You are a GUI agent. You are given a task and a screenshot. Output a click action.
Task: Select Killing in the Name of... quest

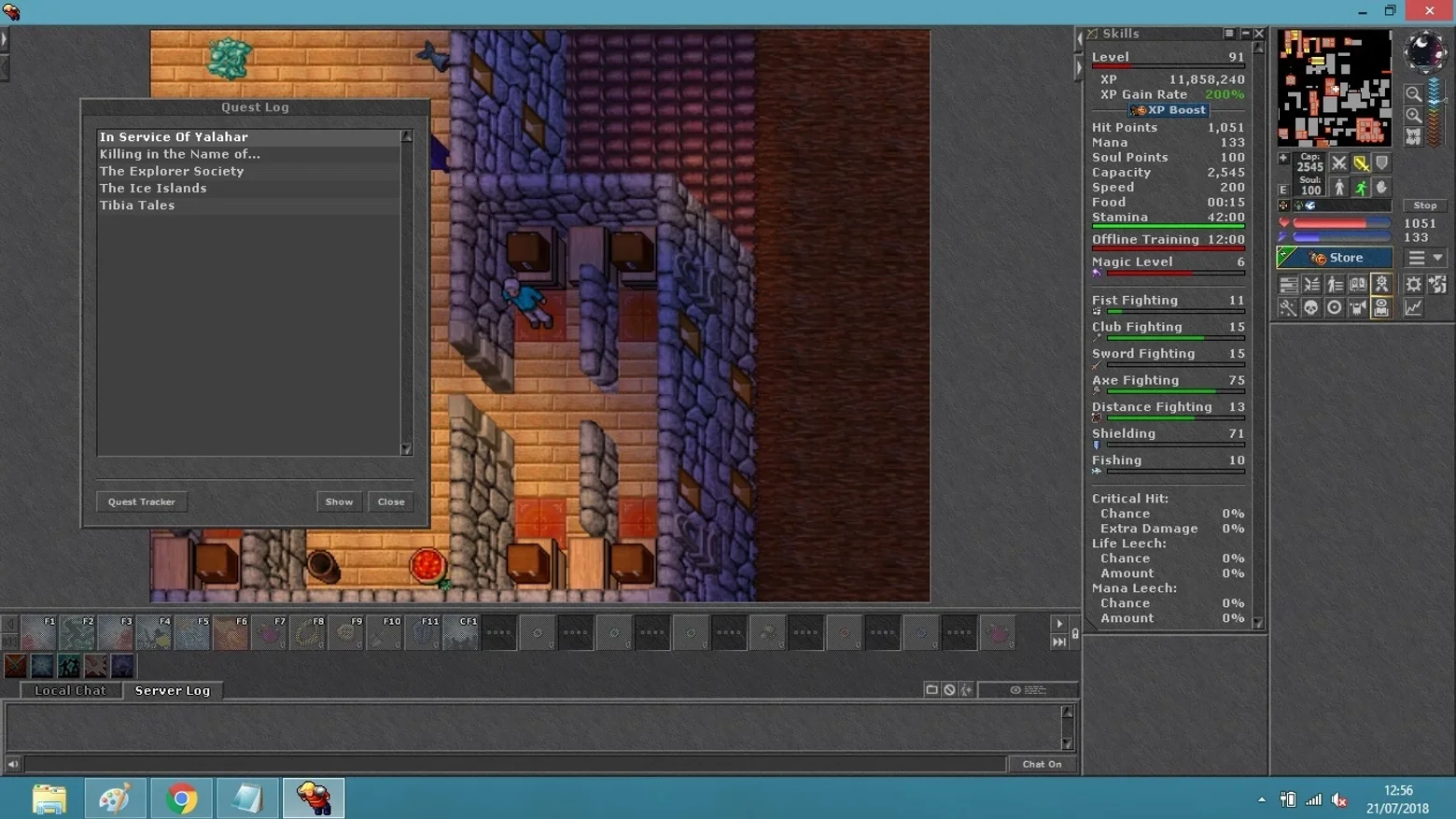point(249,154)
